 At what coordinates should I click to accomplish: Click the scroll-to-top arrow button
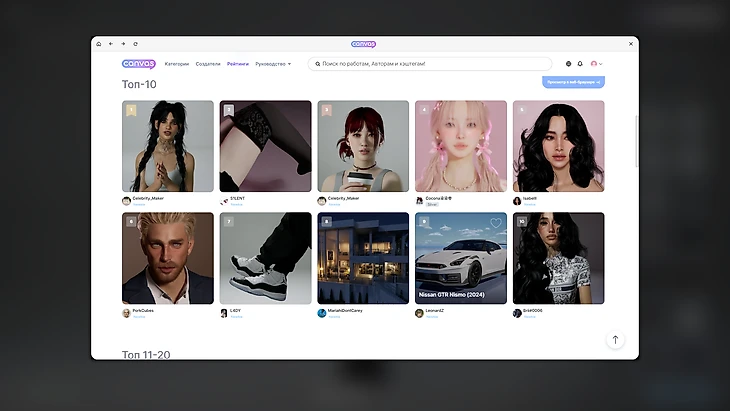click(x=615, y=340)
